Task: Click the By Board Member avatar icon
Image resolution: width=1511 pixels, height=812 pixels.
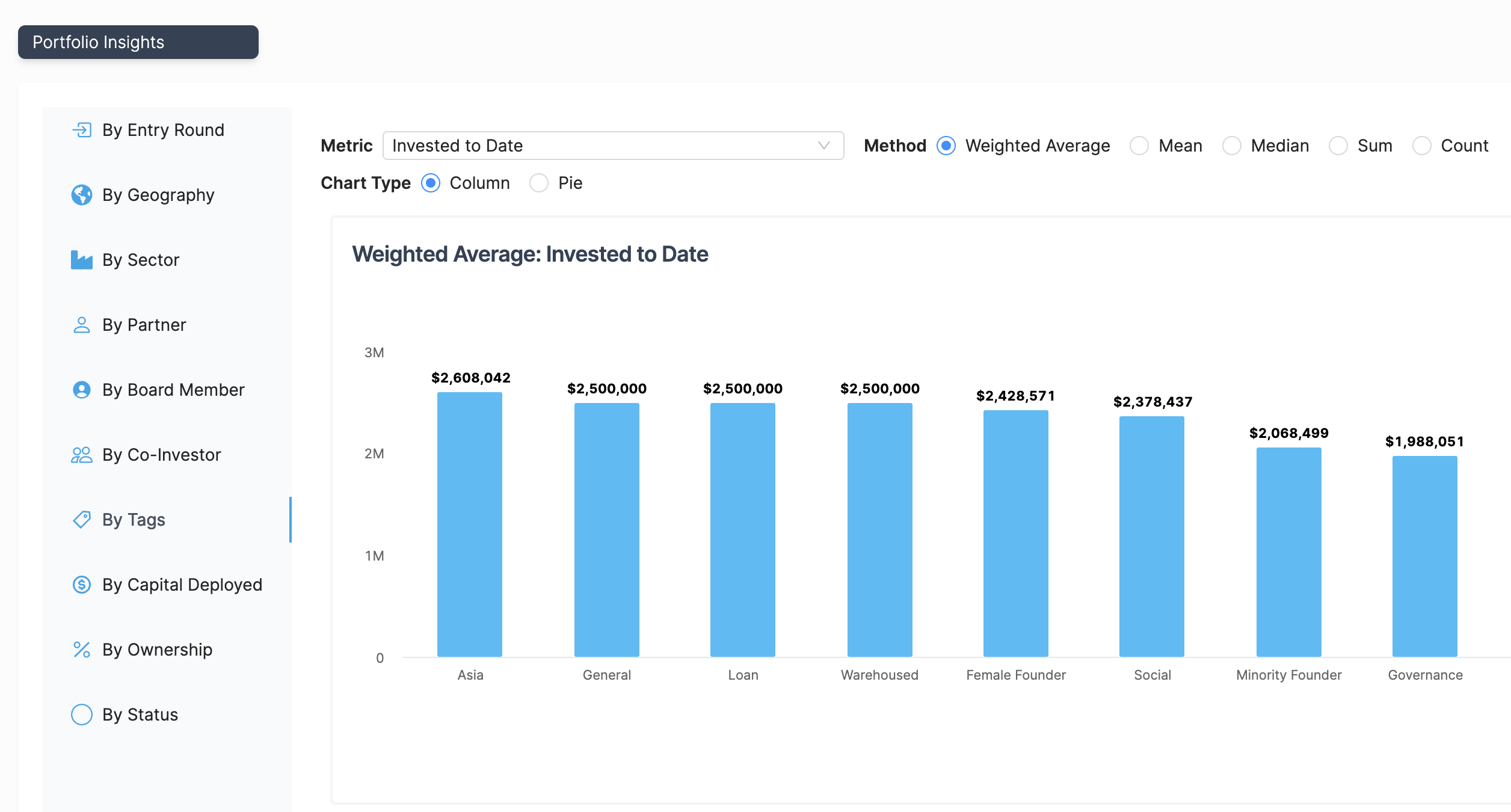Action: point(82,390)
